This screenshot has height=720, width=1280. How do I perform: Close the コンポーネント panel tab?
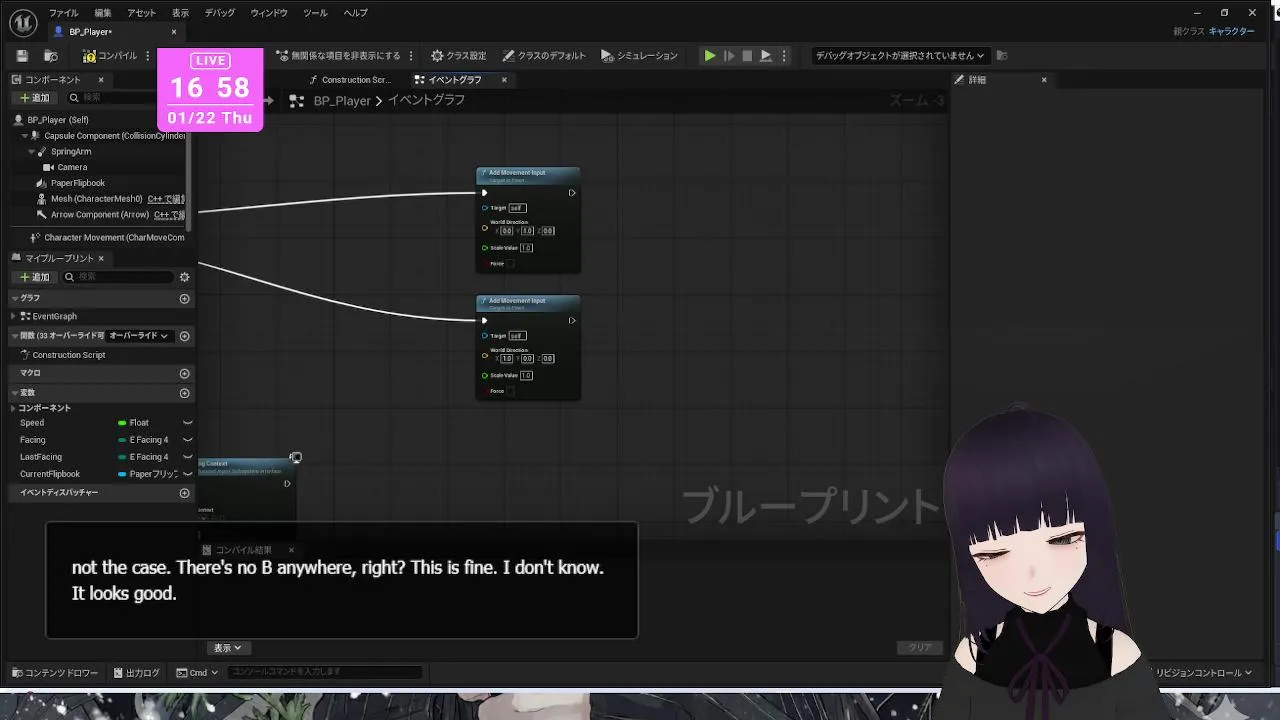click(100, 80)
